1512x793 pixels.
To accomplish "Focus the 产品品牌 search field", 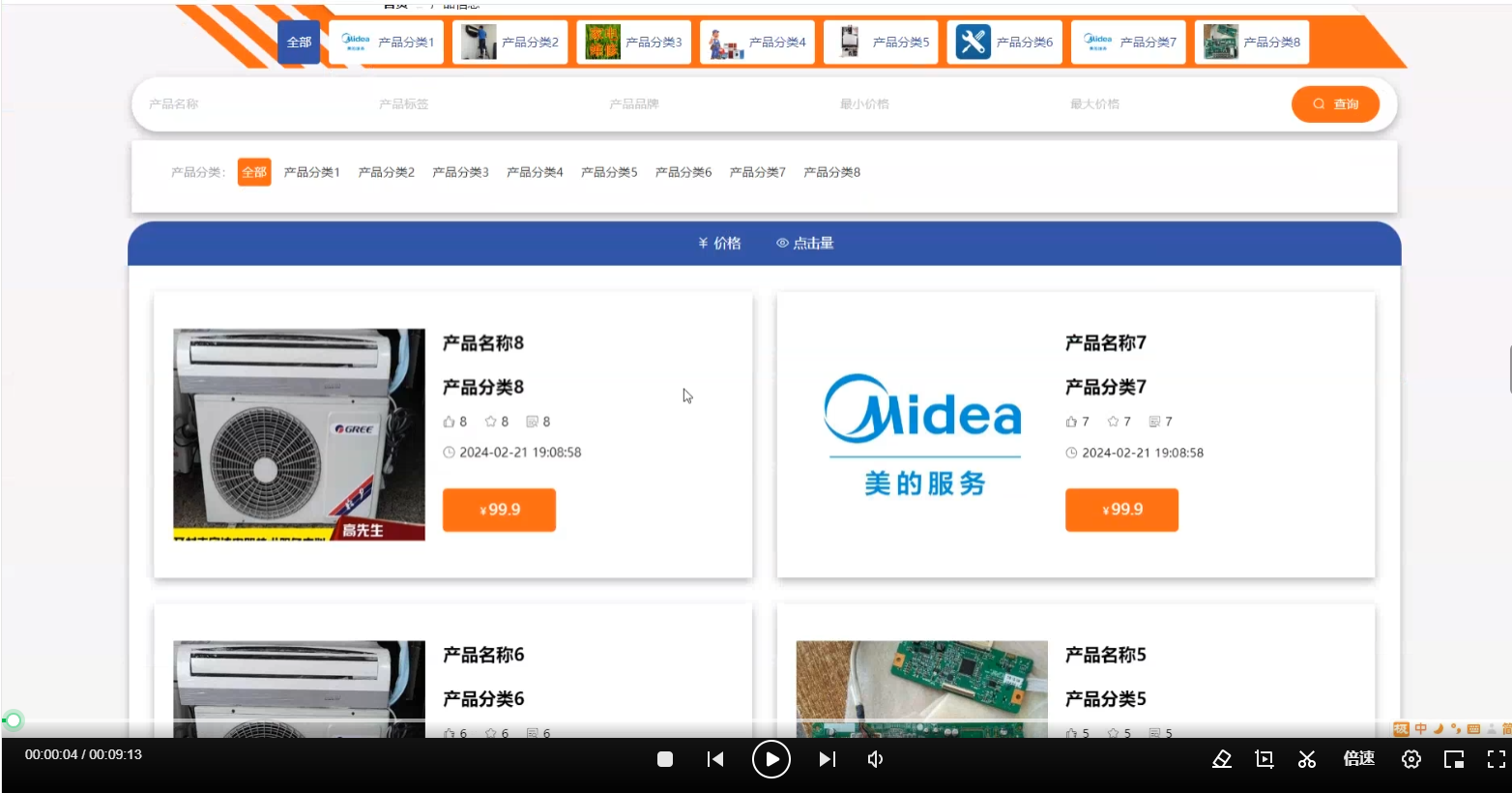I will pos(713,104).
